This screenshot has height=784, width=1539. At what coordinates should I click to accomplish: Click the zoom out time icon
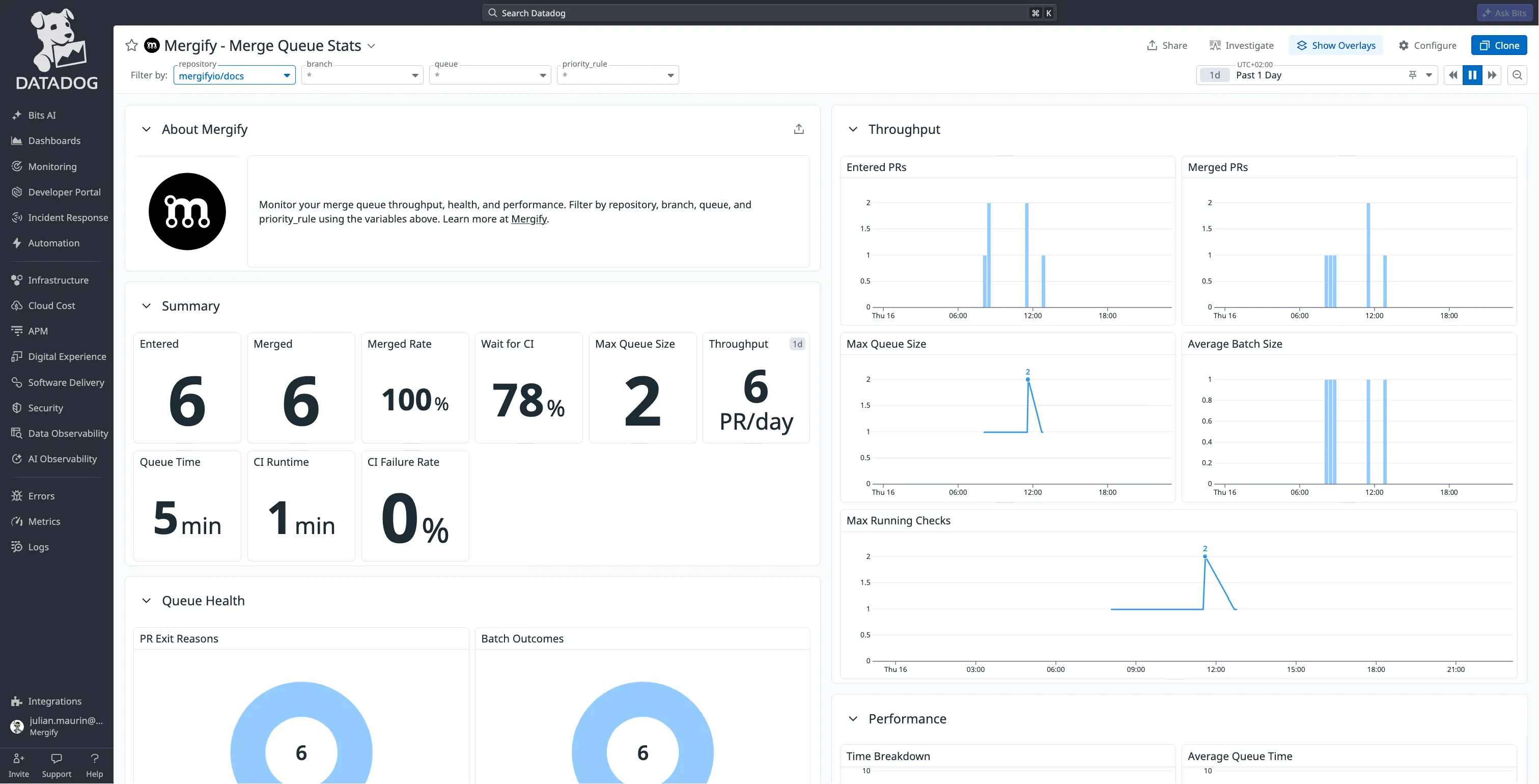(x=1517, y=75)
